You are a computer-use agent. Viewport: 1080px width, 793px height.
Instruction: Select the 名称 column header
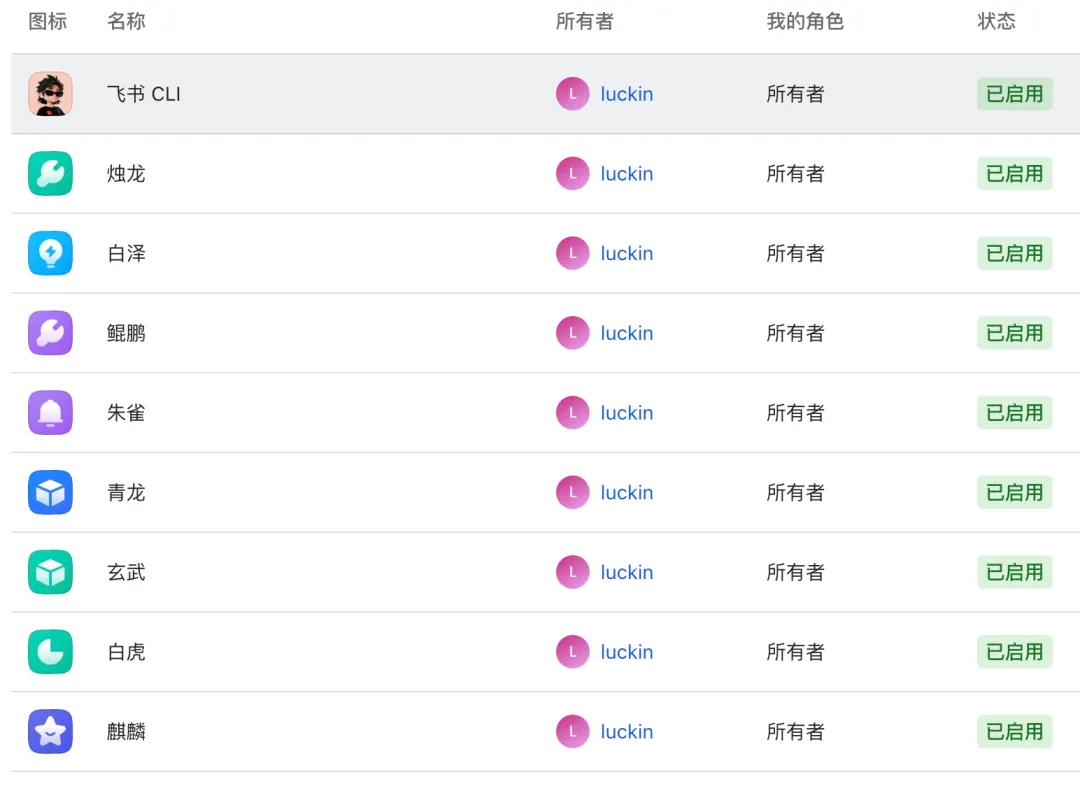click(126, 22)
